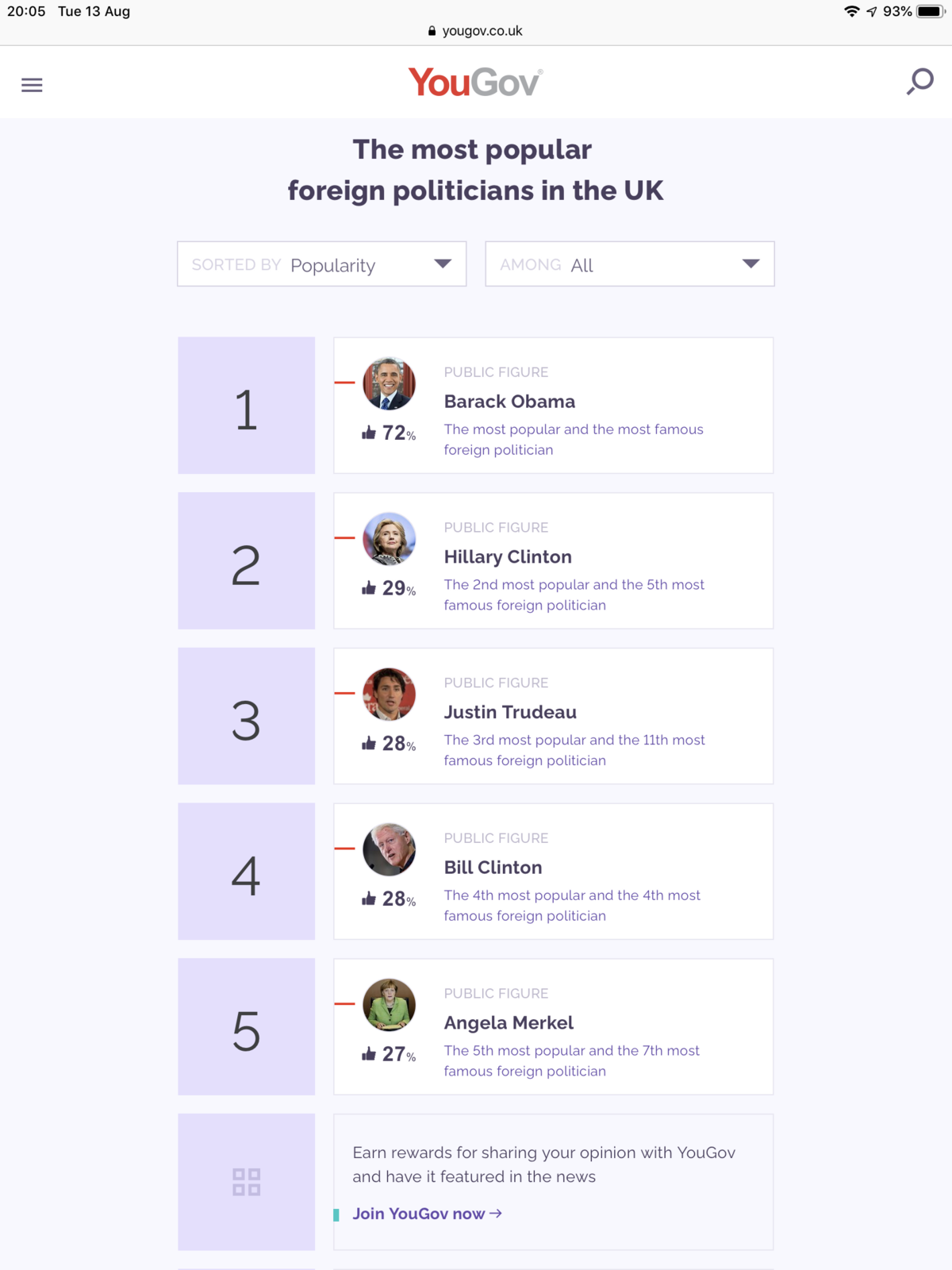Click the thumbs-up icon beside 27%
The width and height of the screenshot is (952, 1270).
pos(369,1054)
